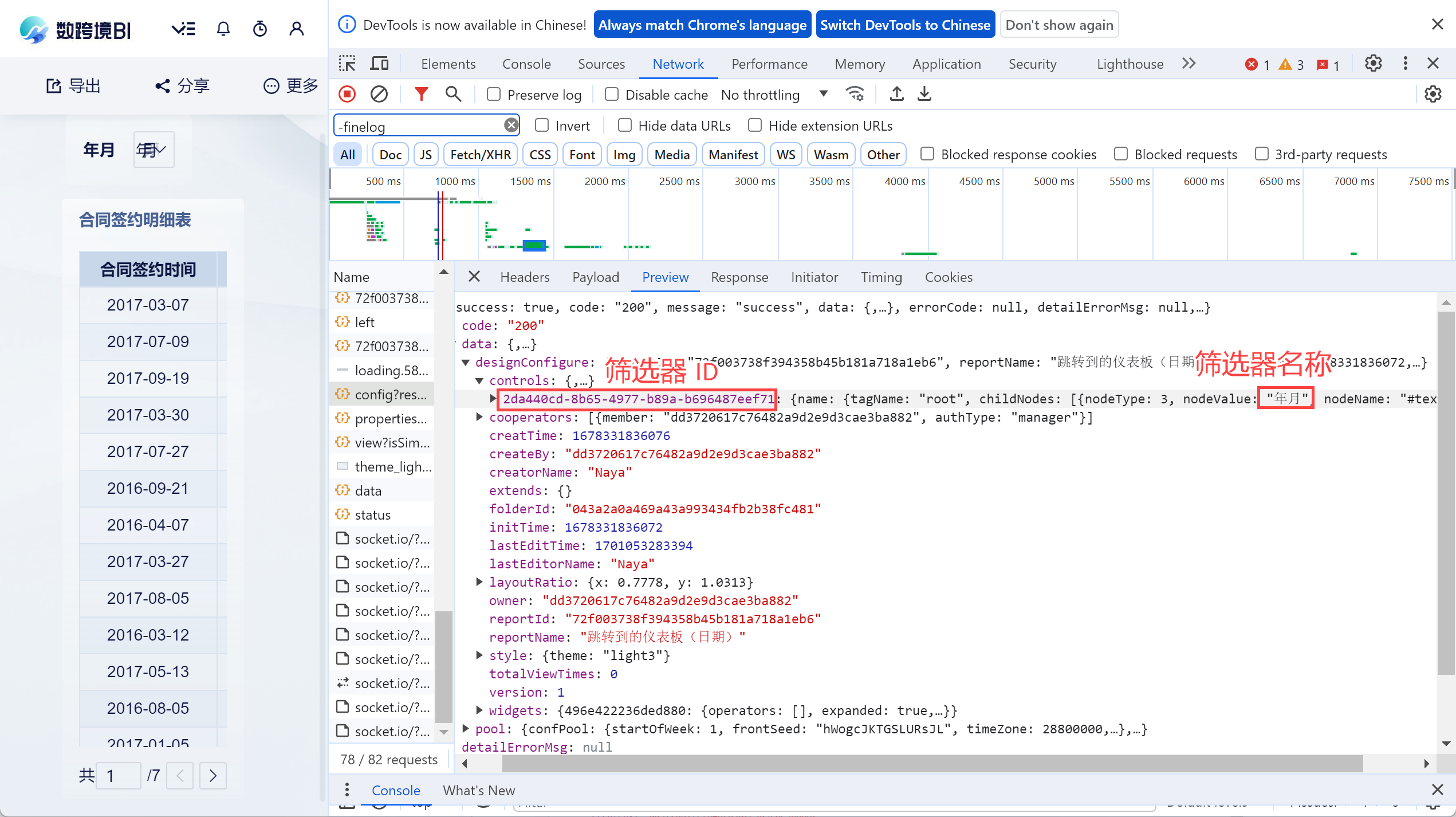Open the network search magnifier icon
This screenshot has height=817, width=1456.
pyautogui.click(x=453, y=94)
